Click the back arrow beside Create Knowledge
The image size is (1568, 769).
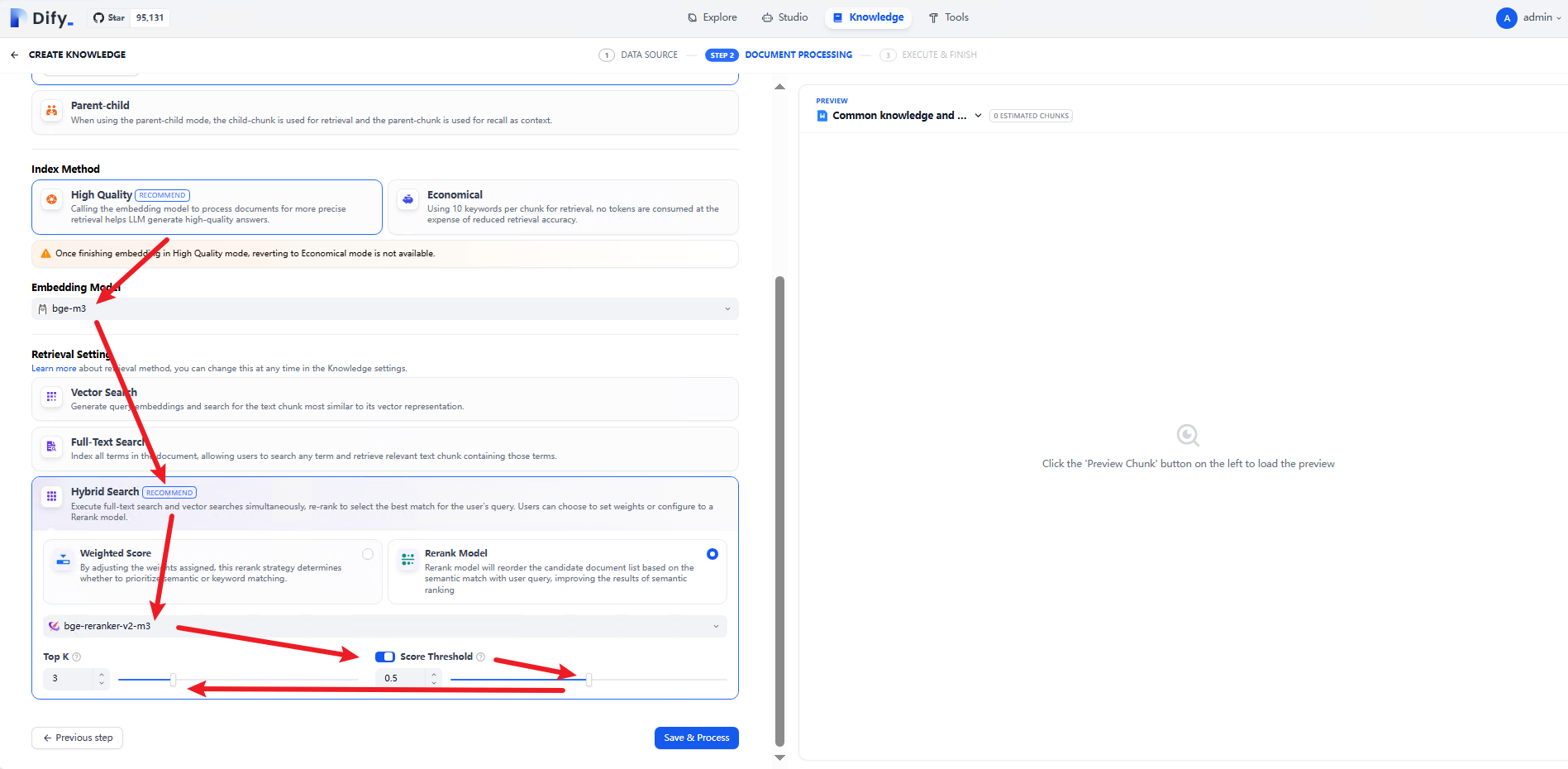tap(14, 55)
